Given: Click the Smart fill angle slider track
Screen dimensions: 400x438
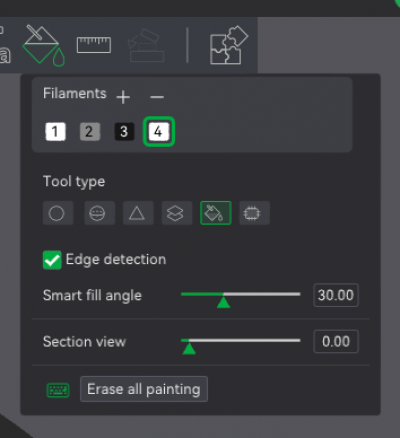Looking at the screenshot, I should pos(240,294).
